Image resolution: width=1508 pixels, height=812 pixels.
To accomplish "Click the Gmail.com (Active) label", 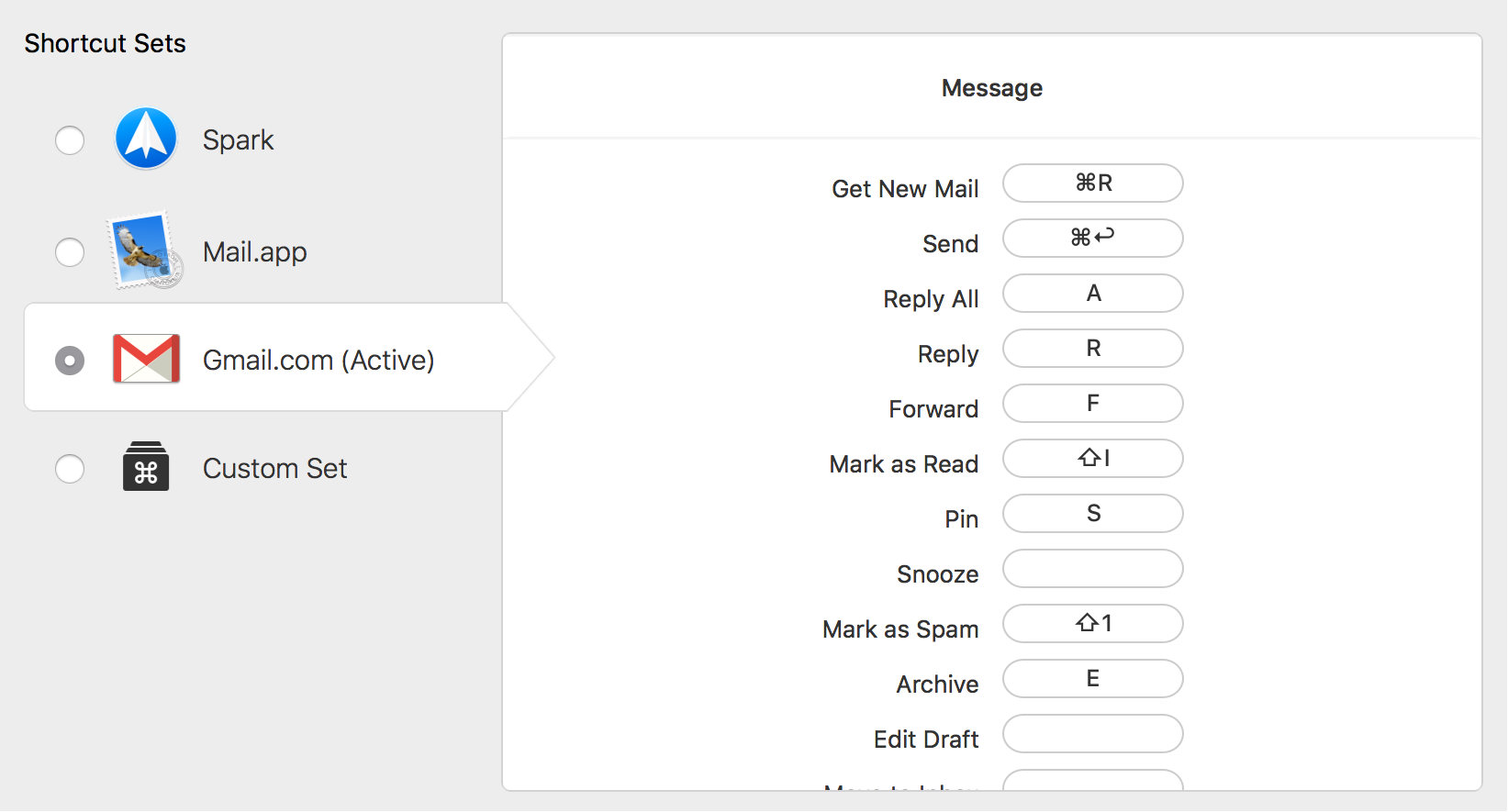I will pyautogui.click(x=318, y=361).
